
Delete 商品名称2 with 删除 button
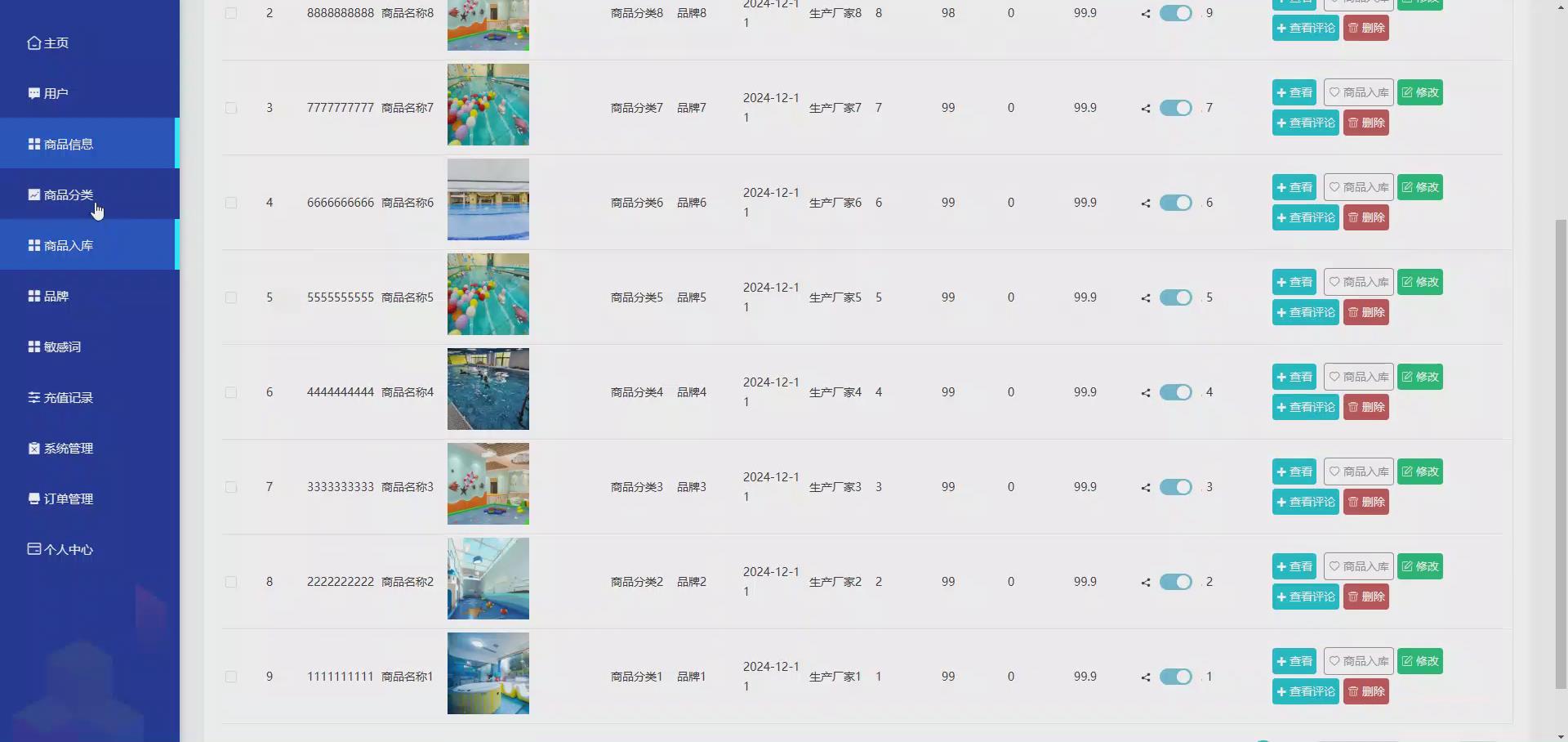(1366, 597)
